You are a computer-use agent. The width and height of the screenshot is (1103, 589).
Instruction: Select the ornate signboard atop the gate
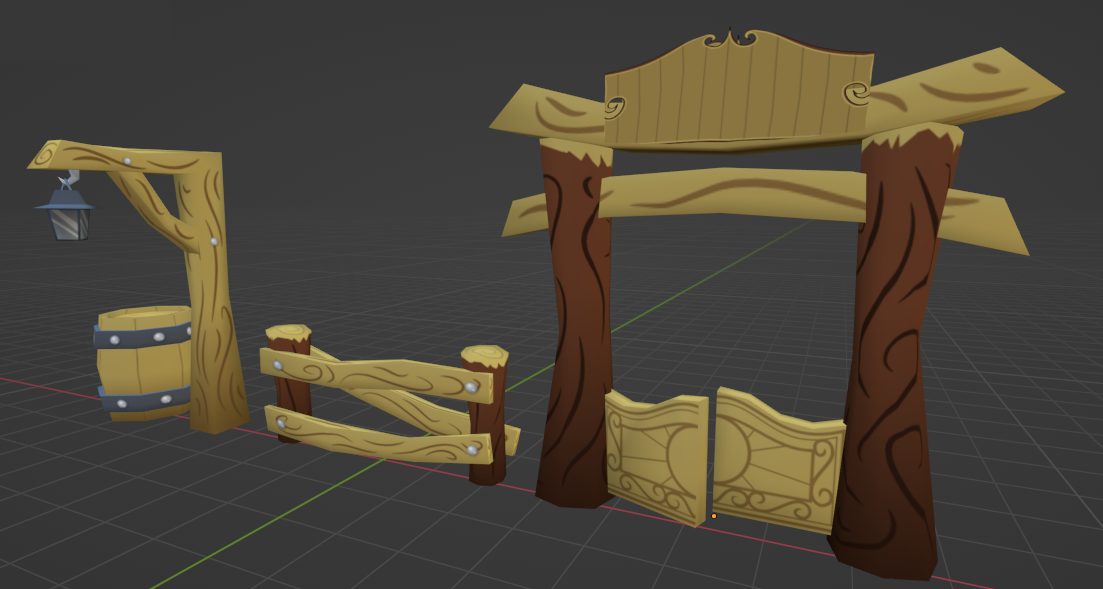click(737, 90)
